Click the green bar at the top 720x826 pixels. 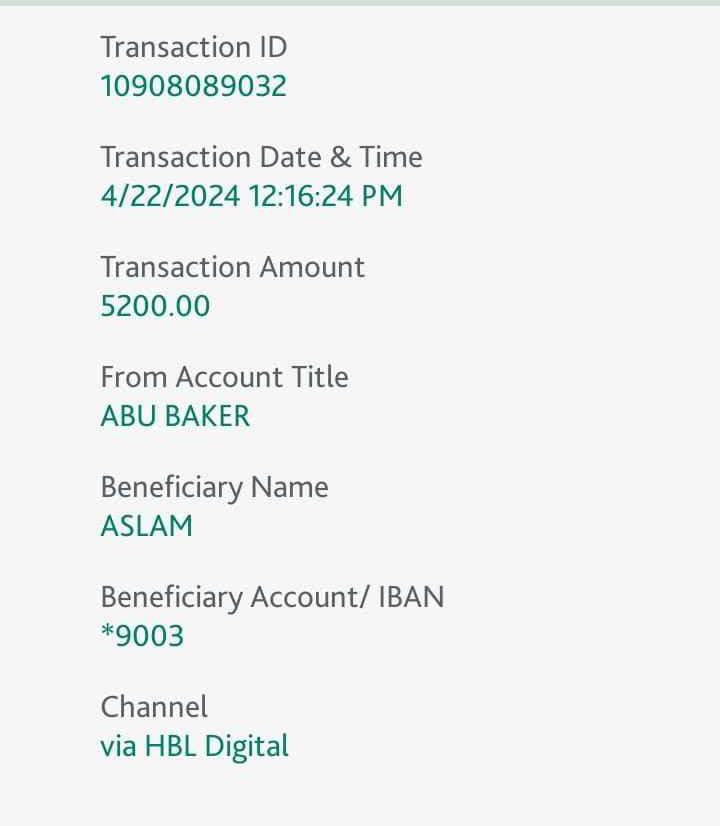click(x=360, y=3)
